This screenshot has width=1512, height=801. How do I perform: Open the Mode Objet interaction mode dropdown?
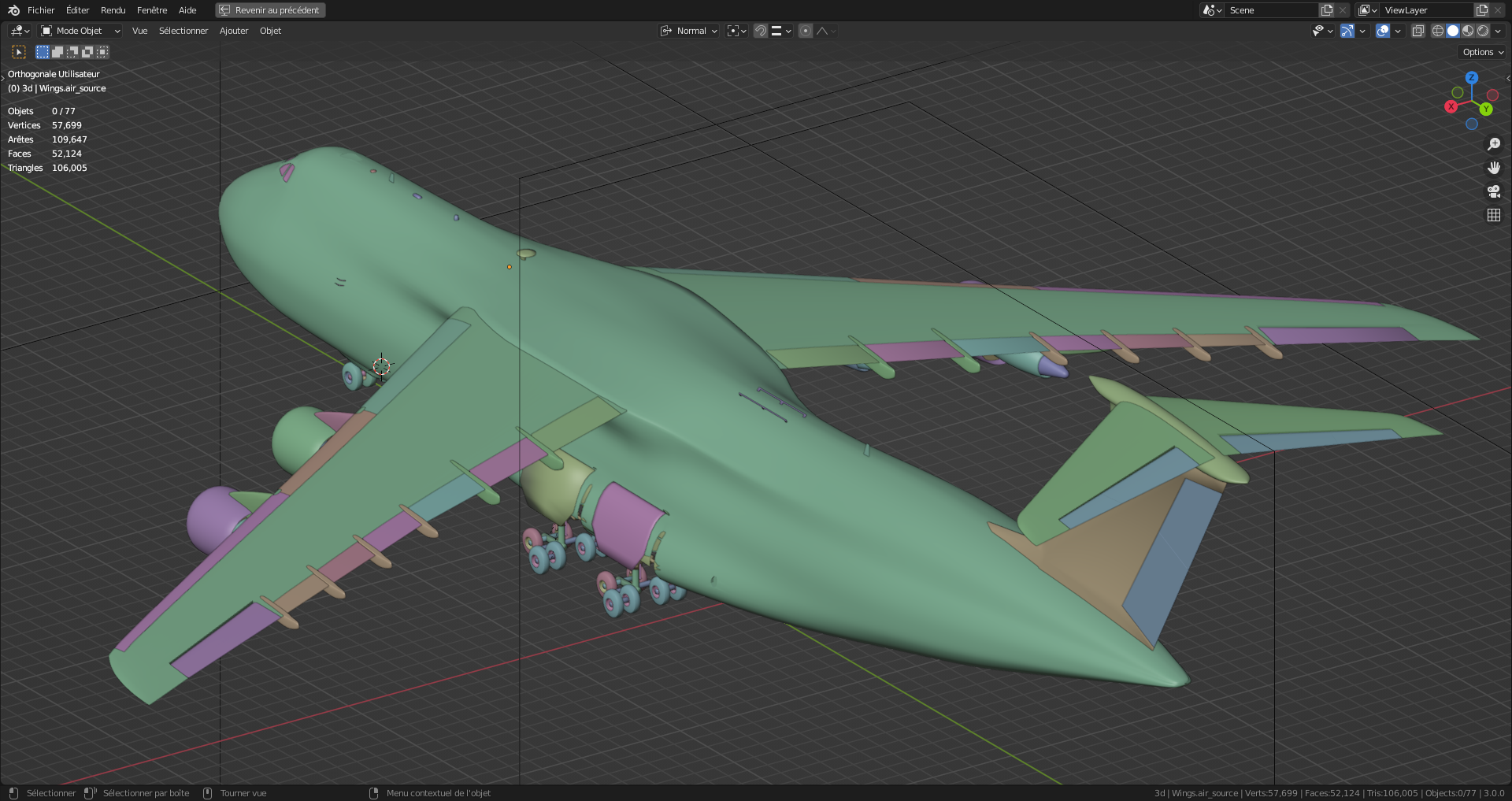point(80,31)
